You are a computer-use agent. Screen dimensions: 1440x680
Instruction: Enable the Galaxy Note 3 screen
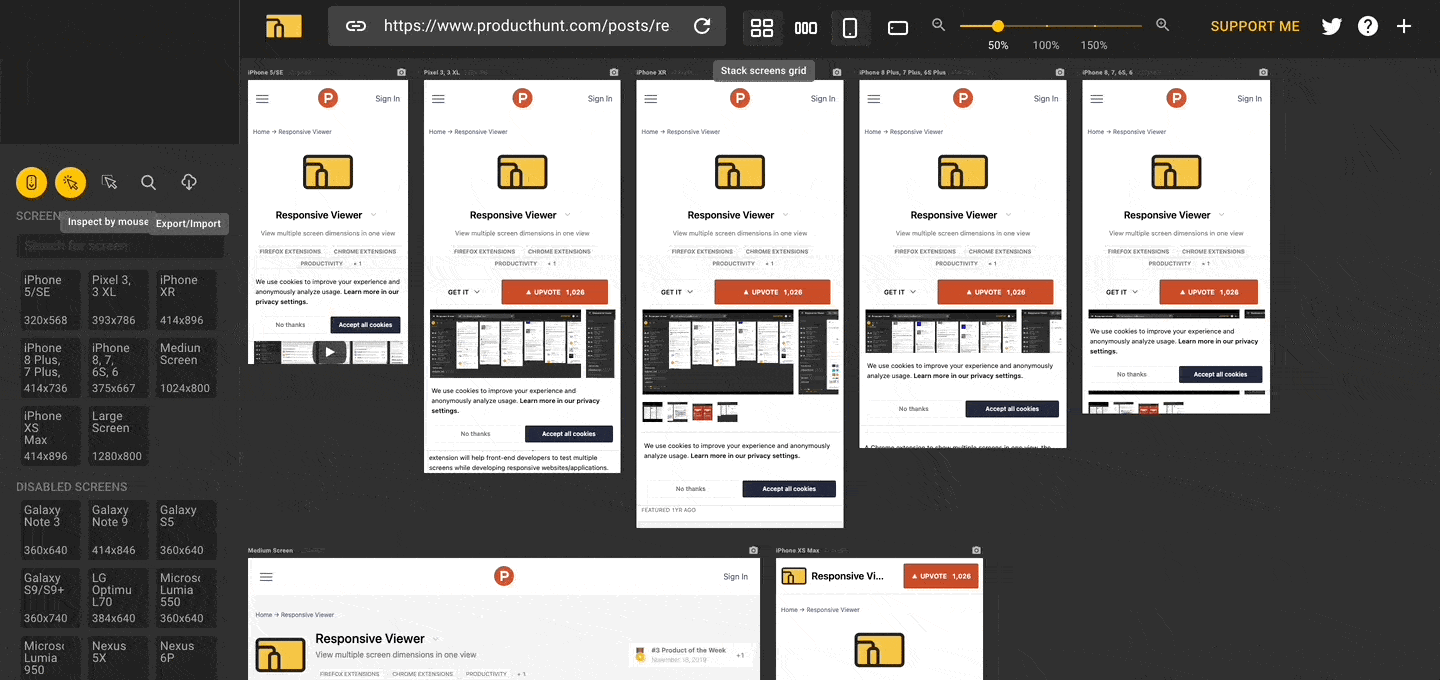49,530
